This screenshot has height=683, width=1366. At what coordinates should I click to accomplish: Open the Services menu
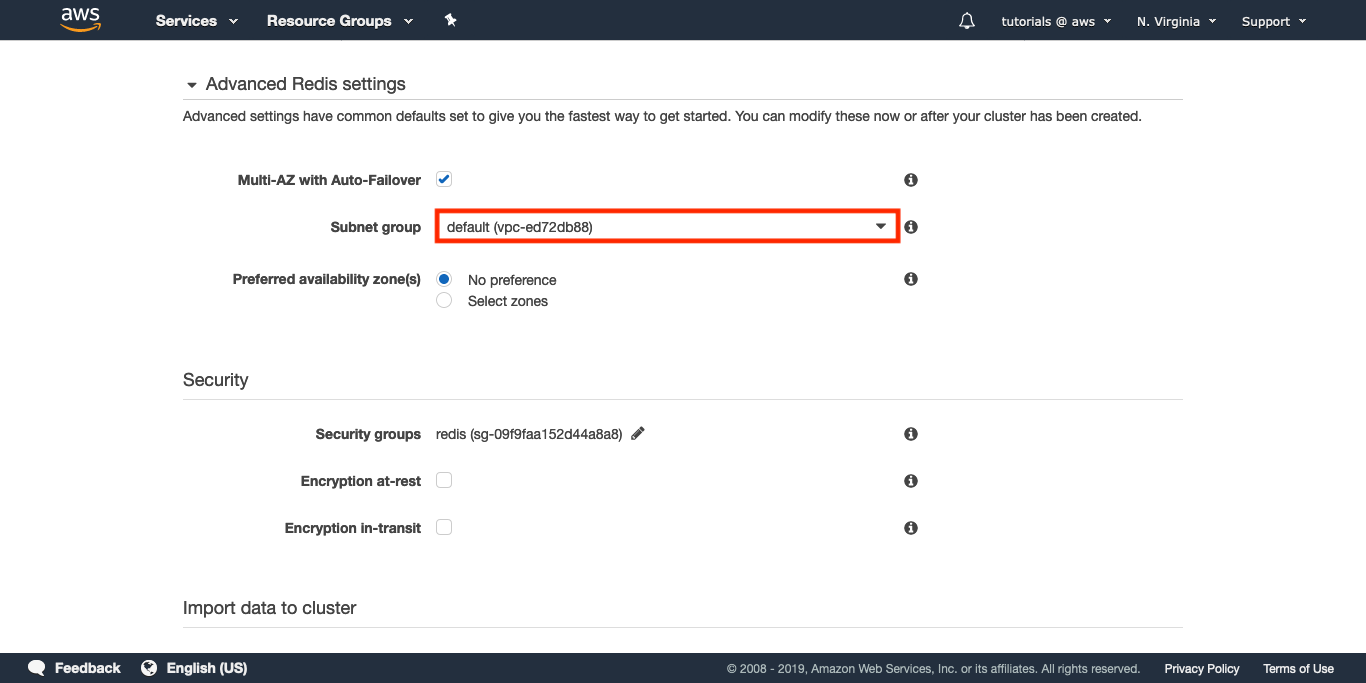pyautogui.click(x=197, y=21)
